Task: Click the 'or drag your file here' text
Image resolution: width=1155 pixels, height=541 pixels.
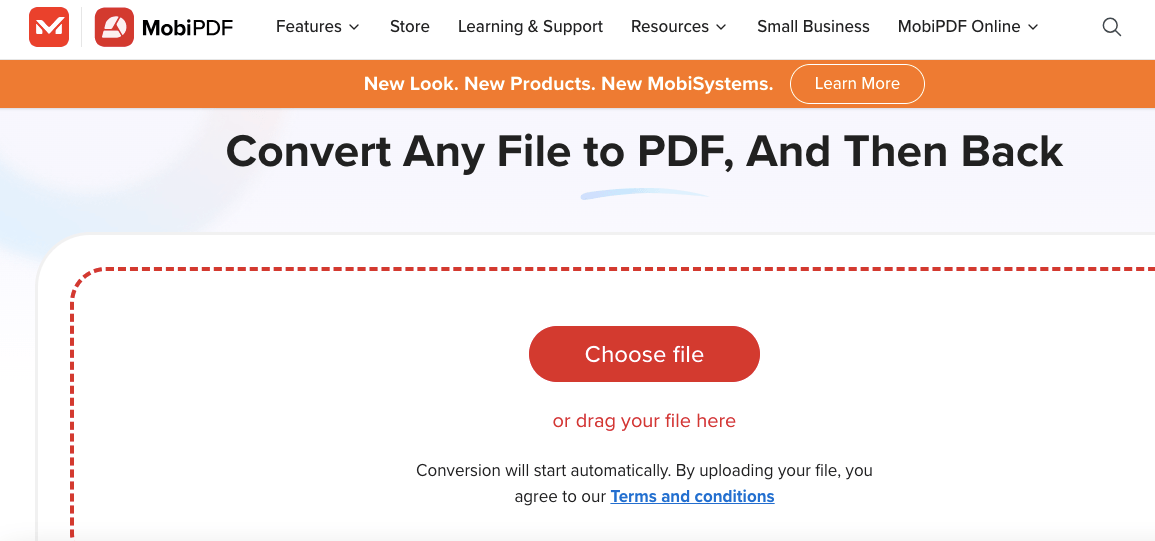Action: coord(645,421)
